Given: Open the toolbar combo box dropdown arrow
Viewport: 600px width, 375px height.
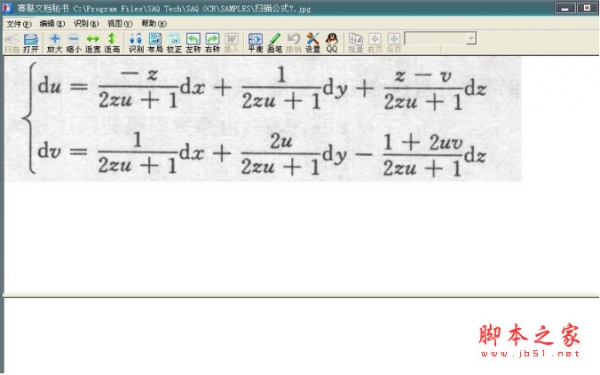Looking at the screenshot, I should pos(471,38).
